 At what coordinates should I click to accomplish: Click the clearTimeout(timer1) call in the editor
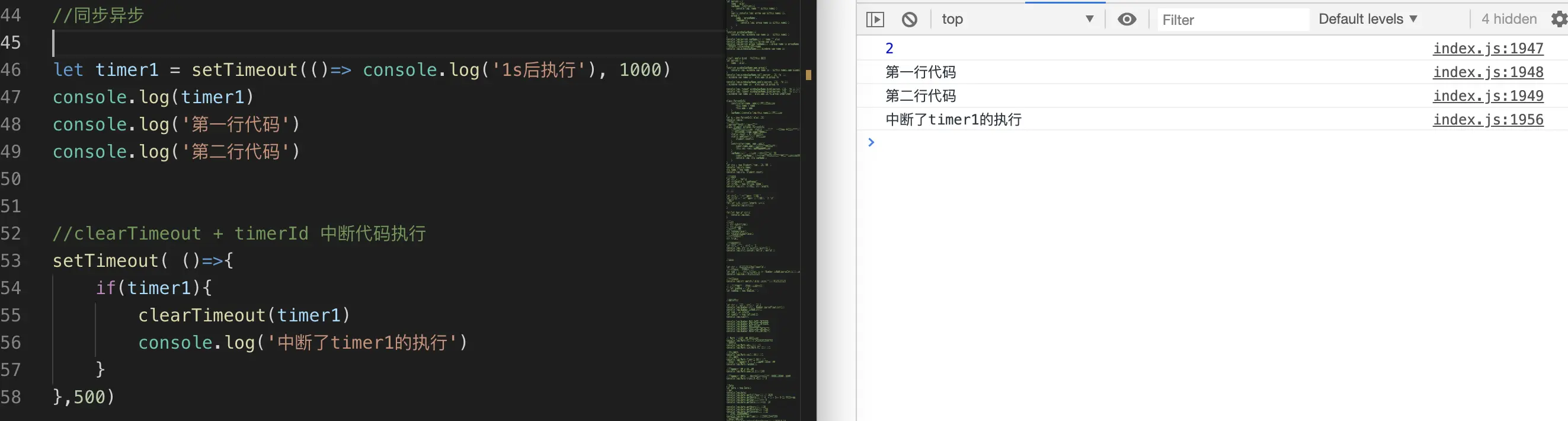244,315
